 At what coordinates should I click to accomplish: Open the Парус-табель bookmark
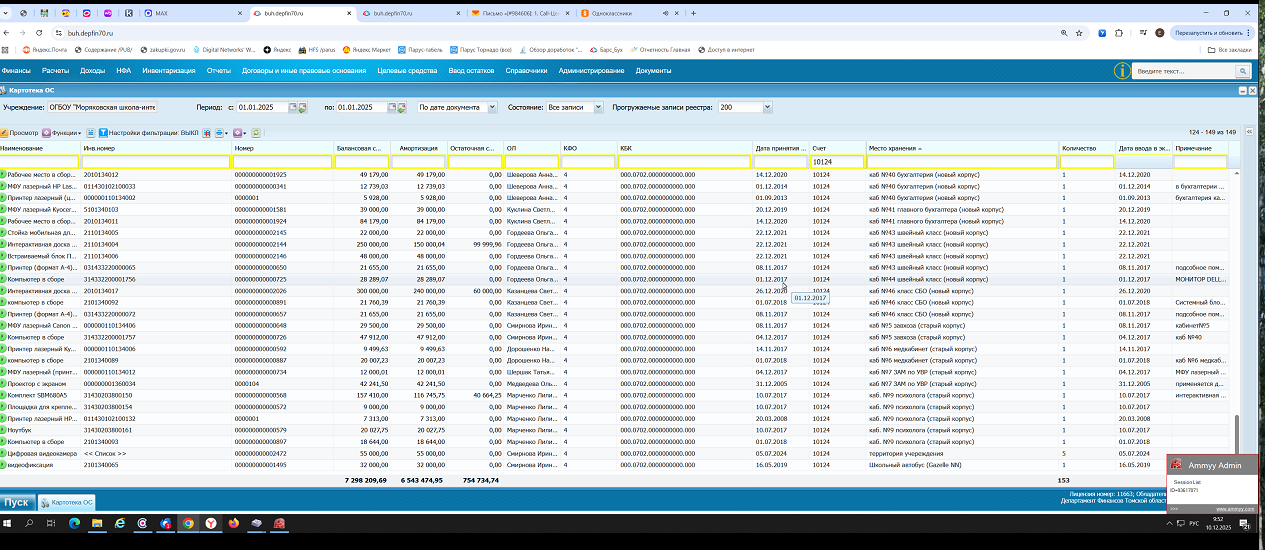point(420,49)
